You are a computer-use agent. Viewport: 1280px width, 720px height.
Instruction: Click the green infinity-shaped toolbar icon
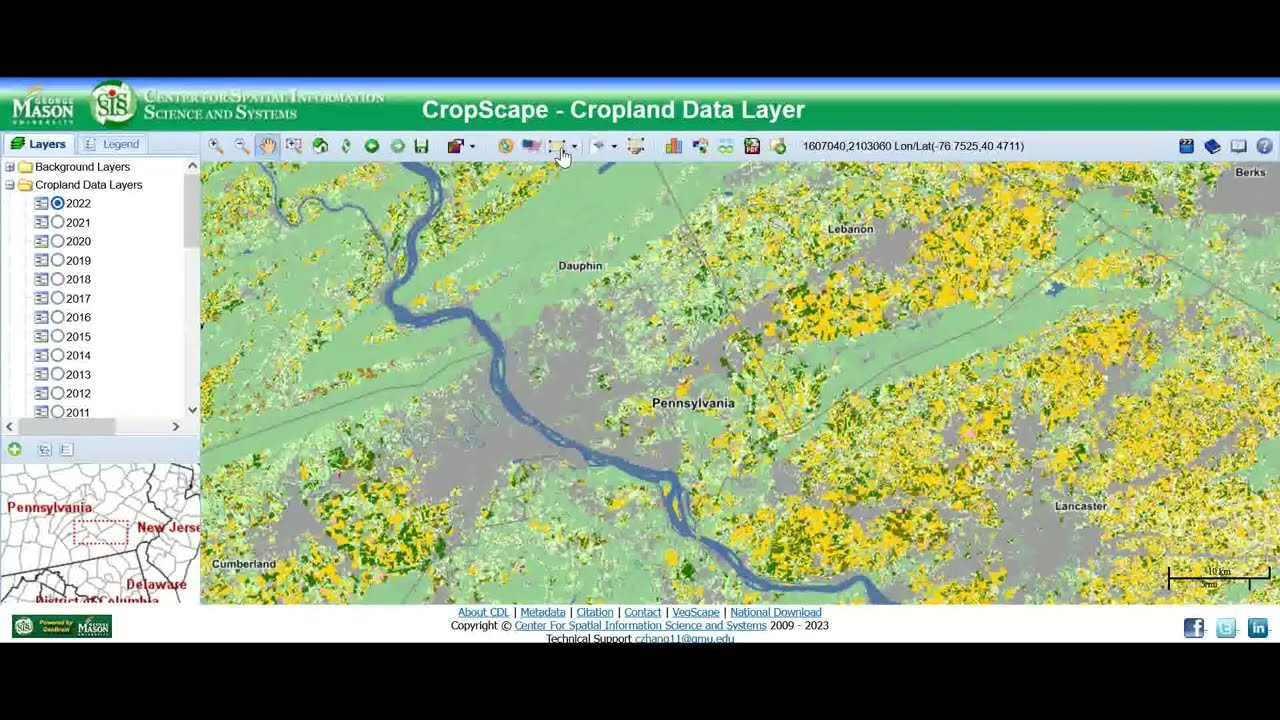(x=726, y=146)
